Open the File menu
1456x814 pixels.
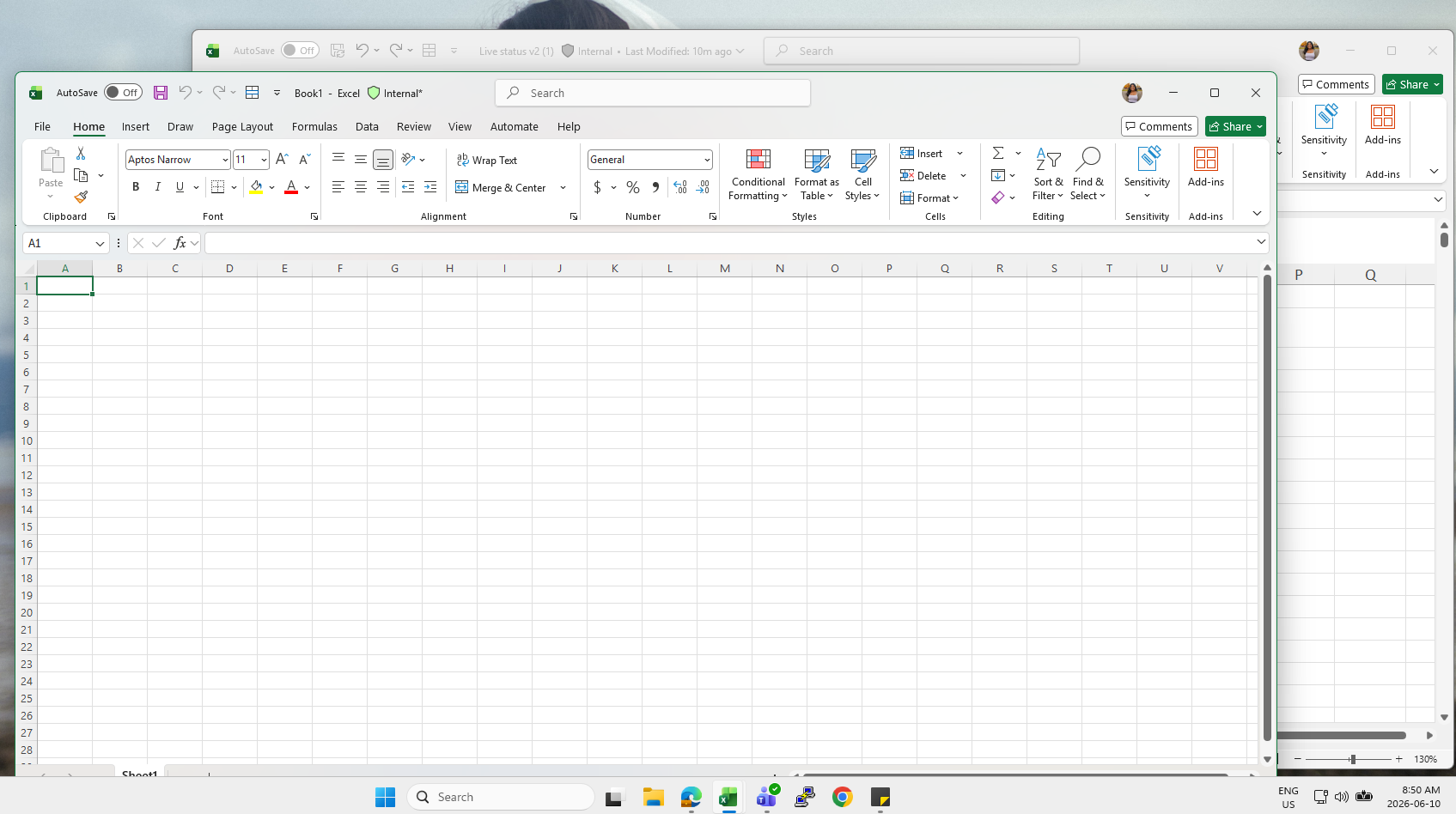tap(42, 126)
